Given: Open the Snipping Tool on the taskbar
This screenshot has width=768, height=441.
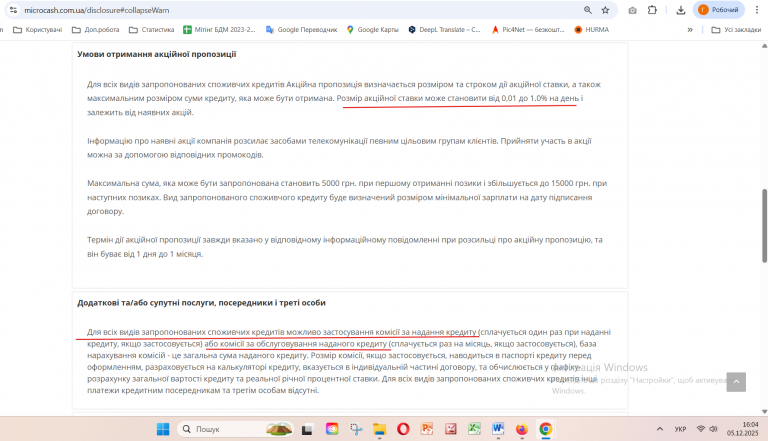Looking at the screenshot, I should [x=356, y=429].
